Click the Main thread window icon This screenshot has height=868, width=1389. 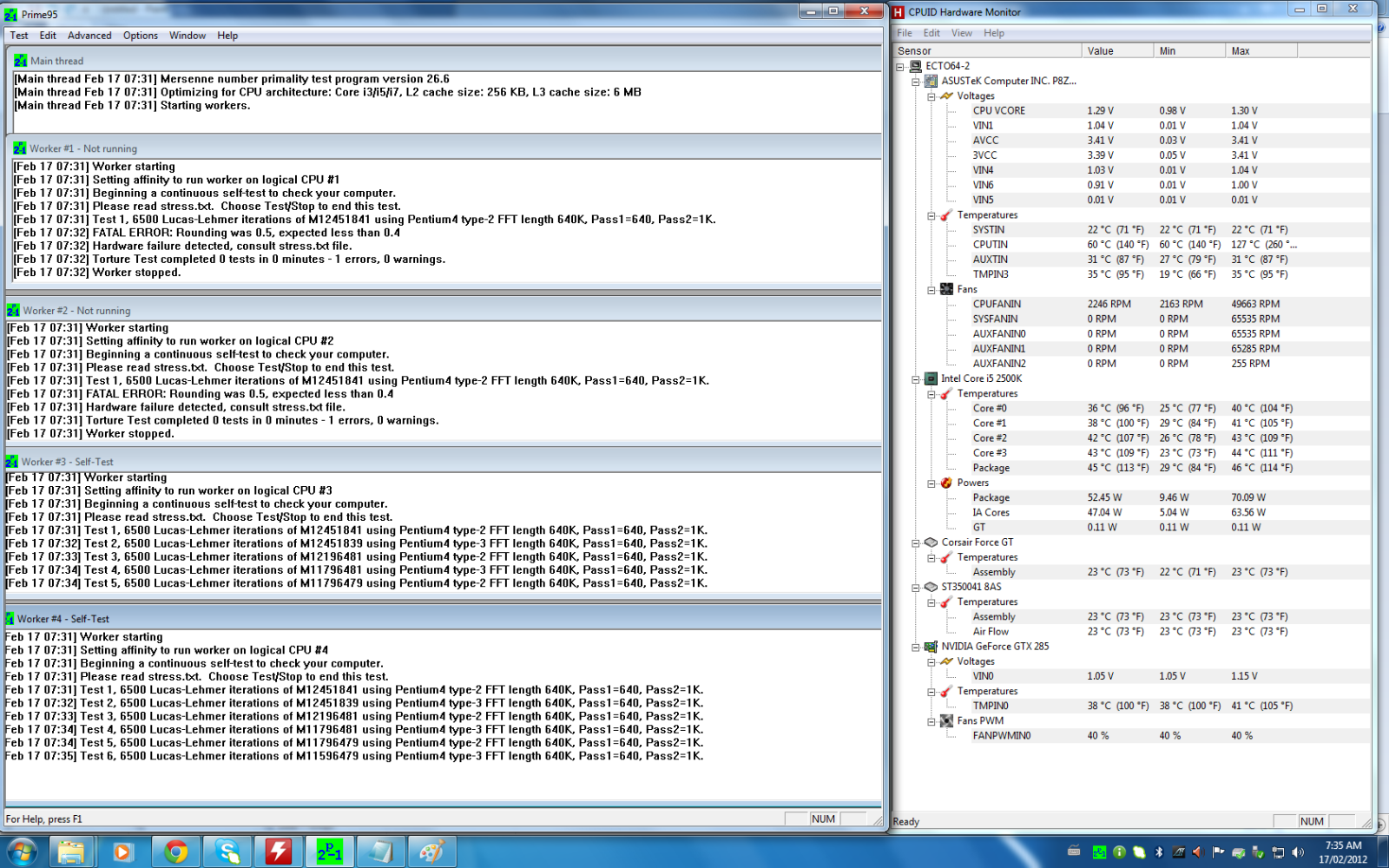(21, 61)
